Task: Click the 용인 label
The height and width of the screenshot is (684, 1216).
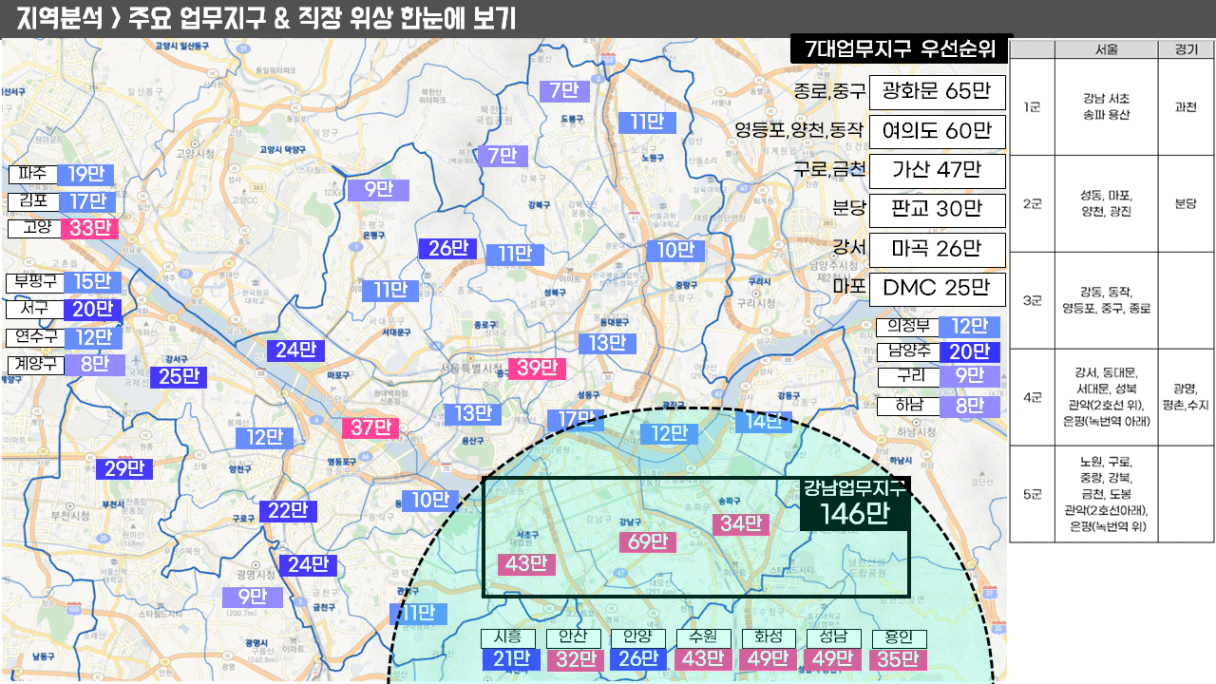Action: (x=899, y=639)
